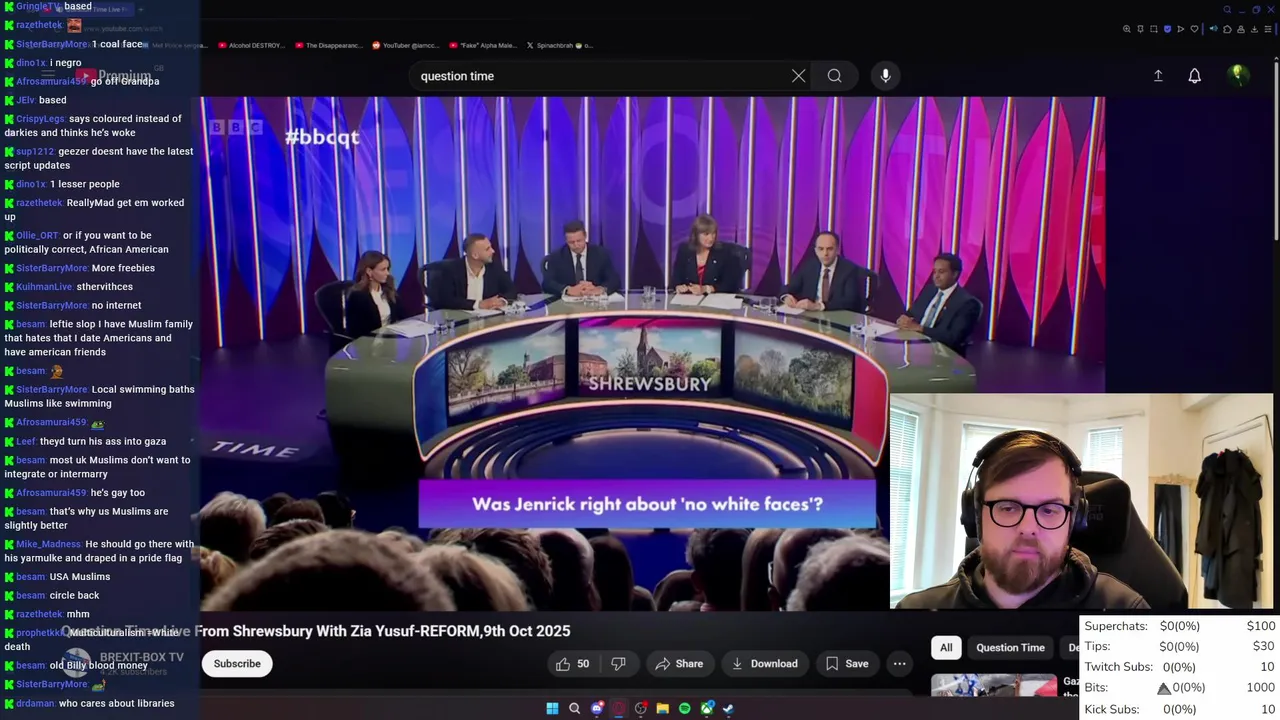Clear the YouTube search text with X
The width and height of the screenshot is (1280, 720).
798,76
